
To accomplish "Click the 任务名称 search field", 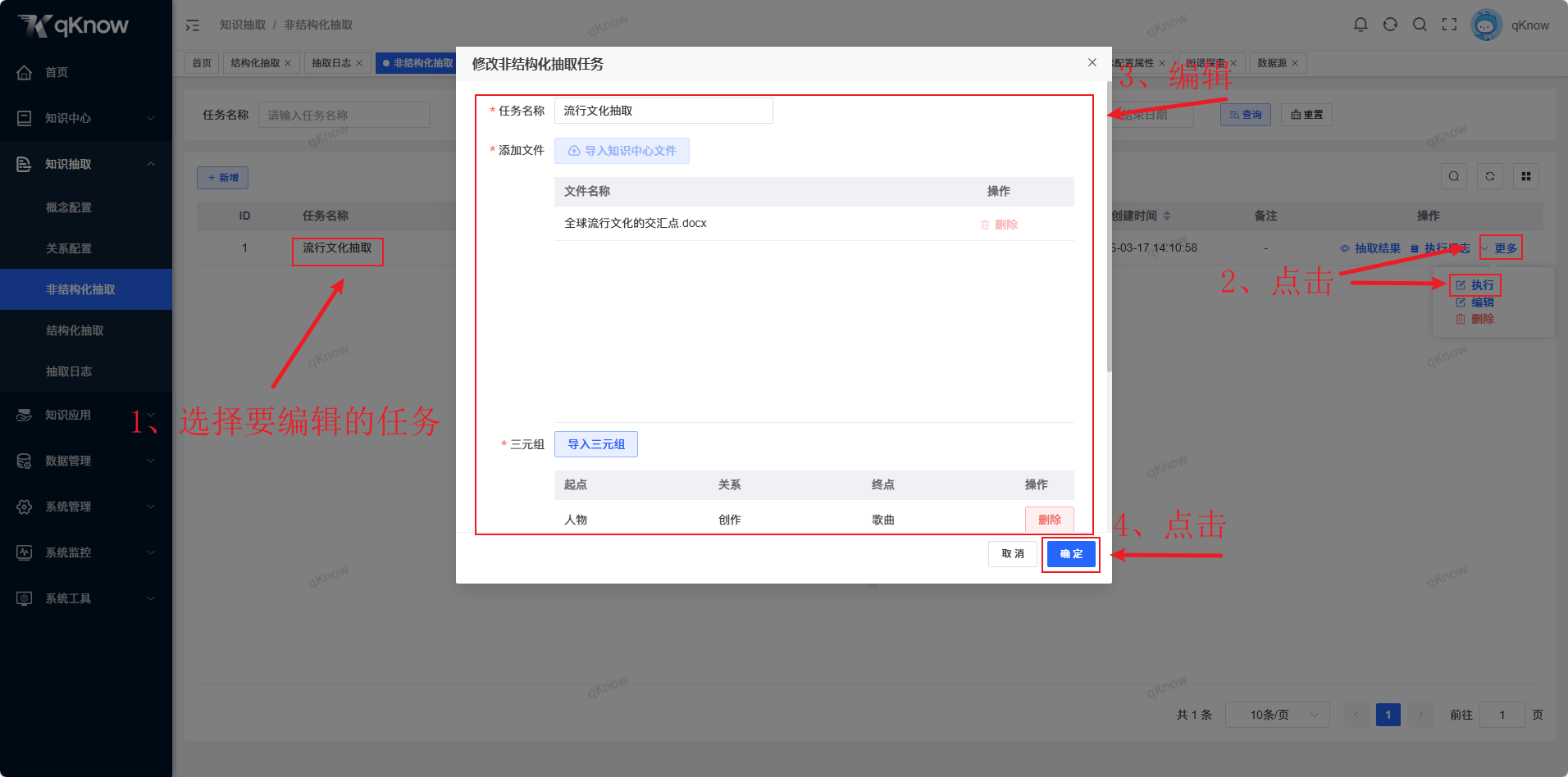I will coord(344,115).
